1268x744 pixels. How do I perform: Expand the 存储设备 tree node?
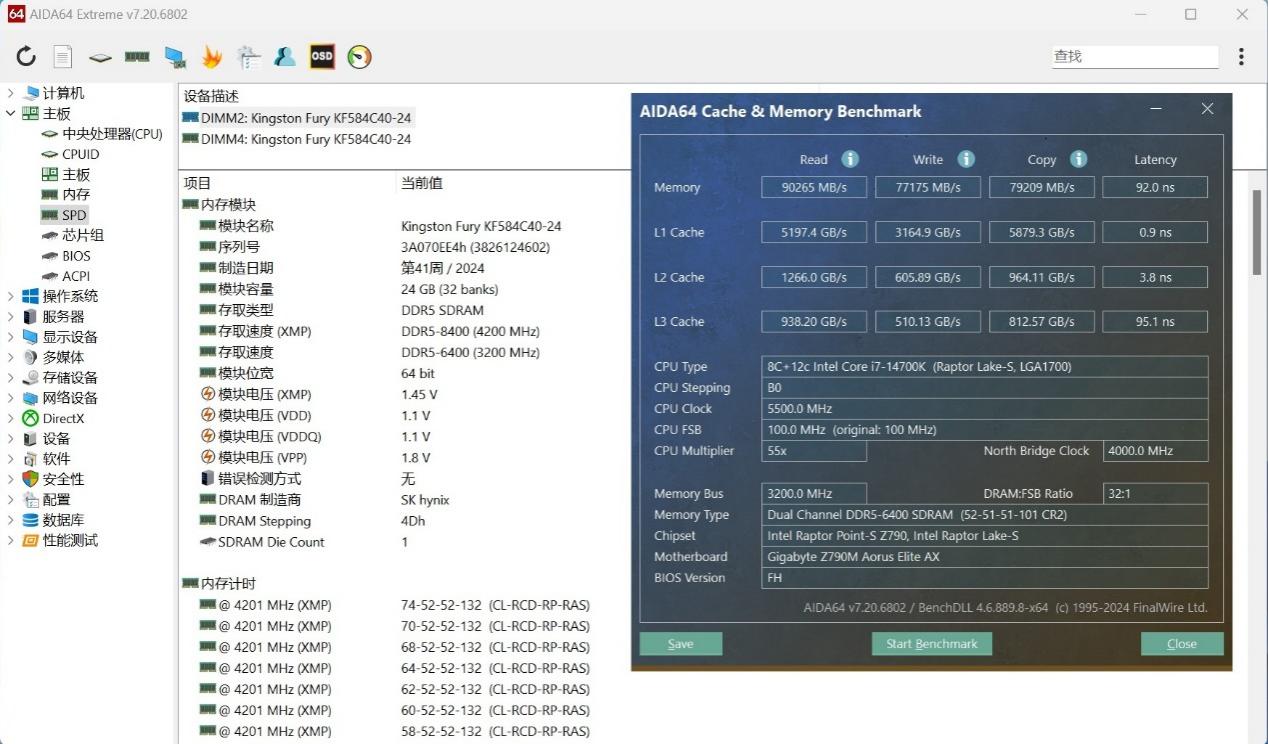point(11,377)
